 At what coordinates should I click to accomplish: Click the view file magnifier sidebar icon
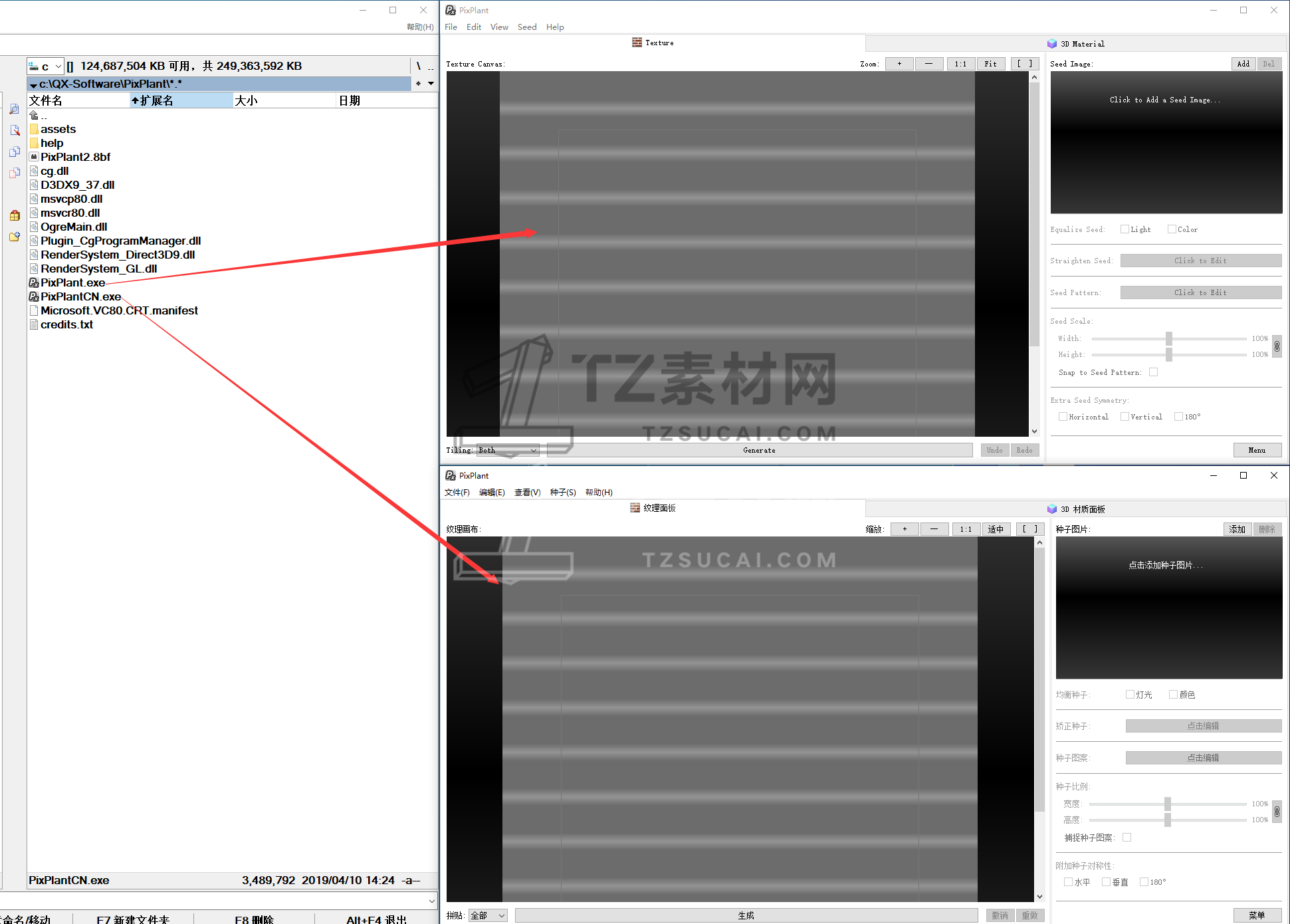click(x=15, y=109)
